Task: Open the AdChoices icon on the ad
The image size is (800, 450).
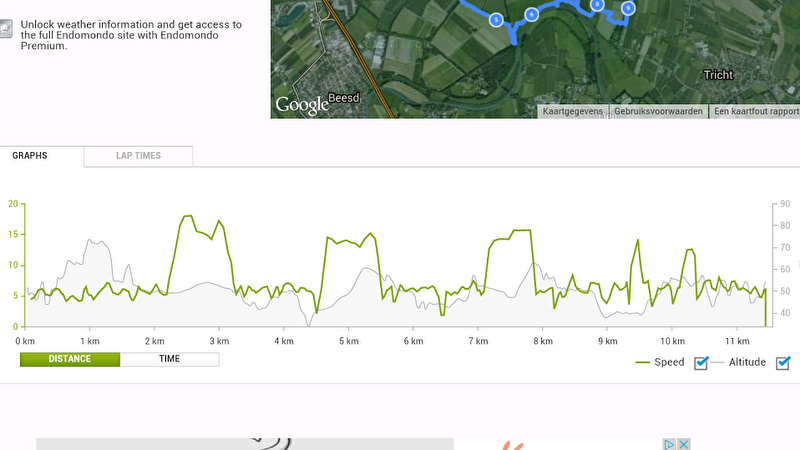Action: click(669, 444)
